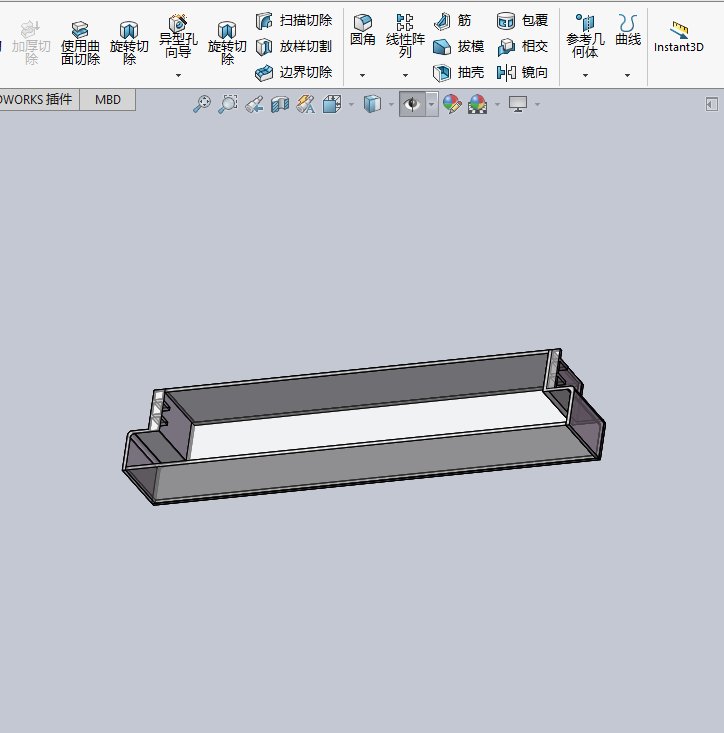Click the Dynamic Annotation Views icon
This screenshot has width=724, height=733.
click(x=306, y=104)
